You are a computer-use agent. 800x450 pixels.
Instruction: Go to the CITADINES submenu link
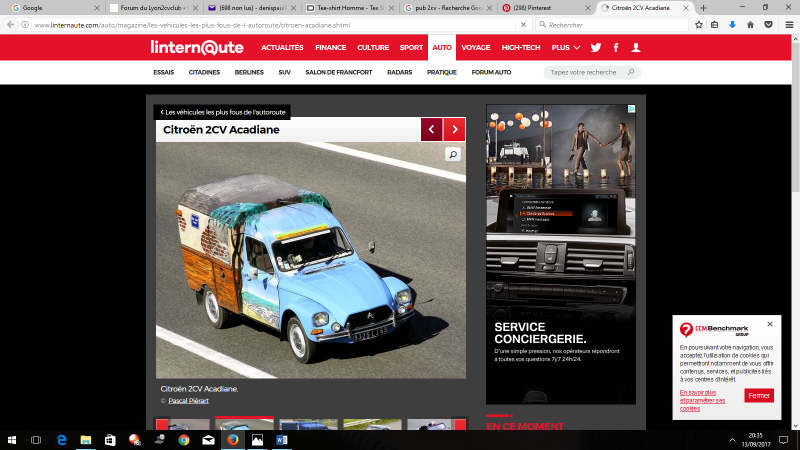204,72
